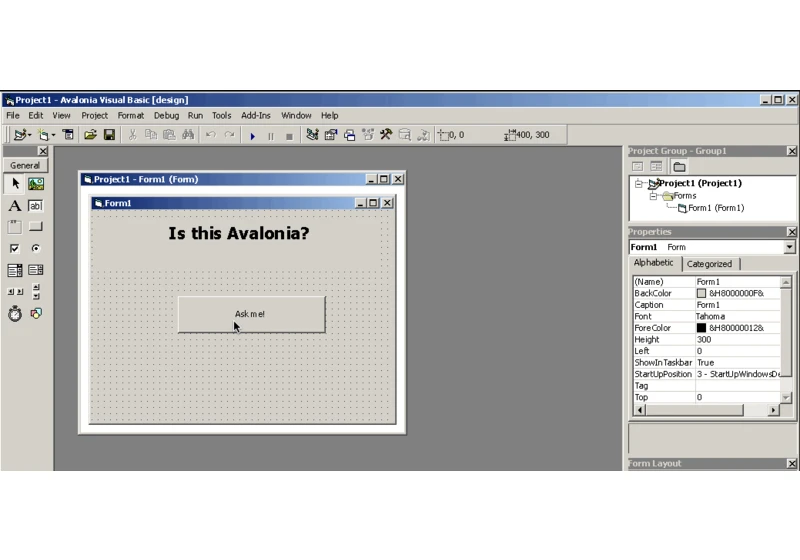800x560 pixels.
Task: Select Form1 (Form1) in project tree
Action: point(716,208)
